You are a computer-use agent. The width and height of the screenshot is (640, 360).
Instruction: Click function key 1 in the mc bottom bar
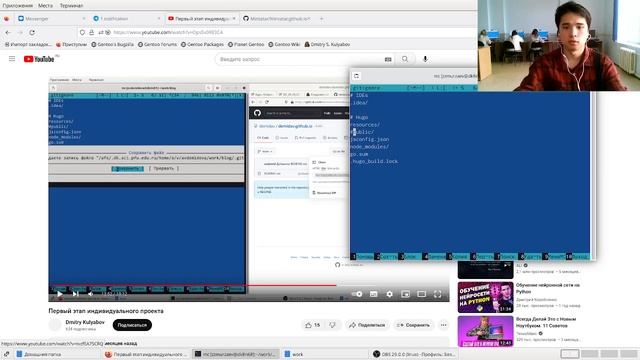coord(362,256)
